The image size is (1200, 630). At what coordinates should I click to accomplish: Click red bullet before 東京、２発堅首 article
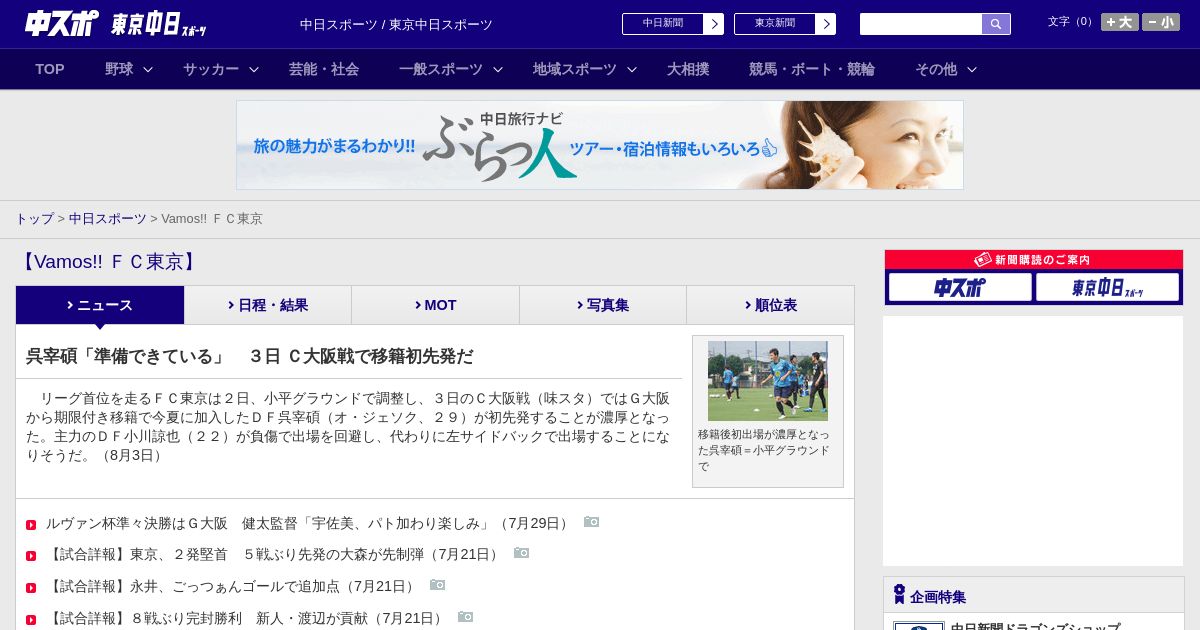31,556
